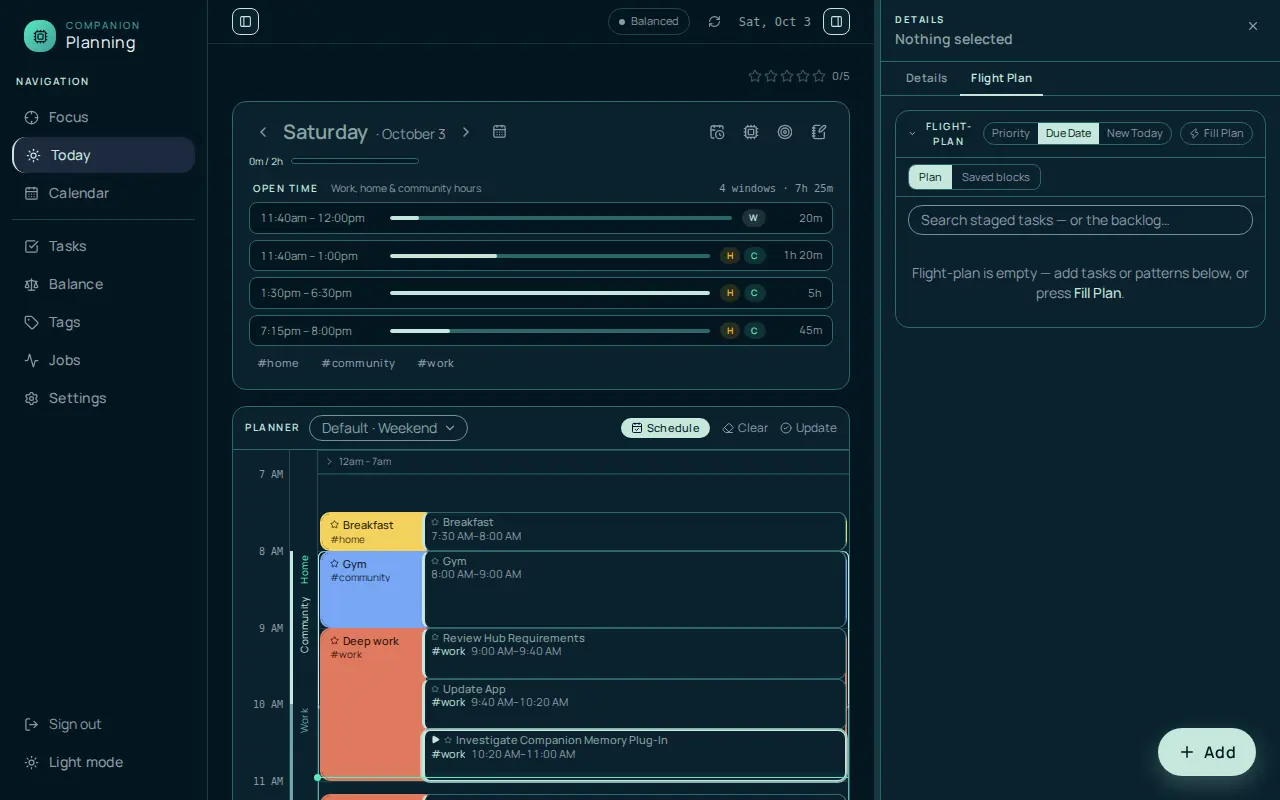1280x800 pixels.
Task: Collapse the left sidebar with the panel icon
Action: tap(245, 21)
